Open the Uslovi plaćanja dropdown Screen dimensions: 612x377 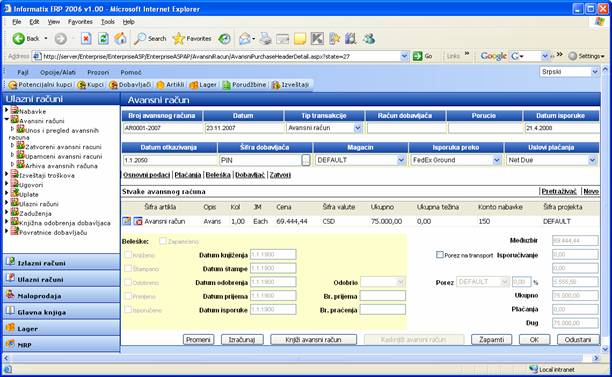(x=592, y=160)
